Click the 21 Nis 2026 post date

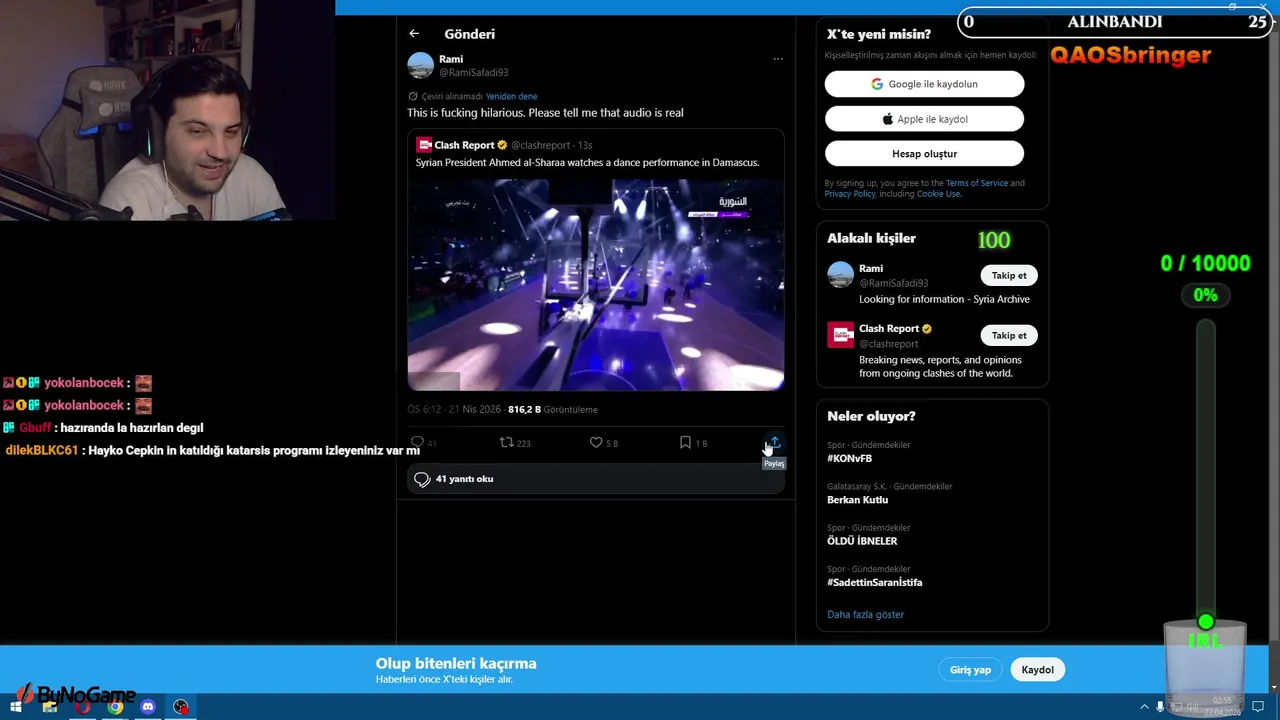476,409
